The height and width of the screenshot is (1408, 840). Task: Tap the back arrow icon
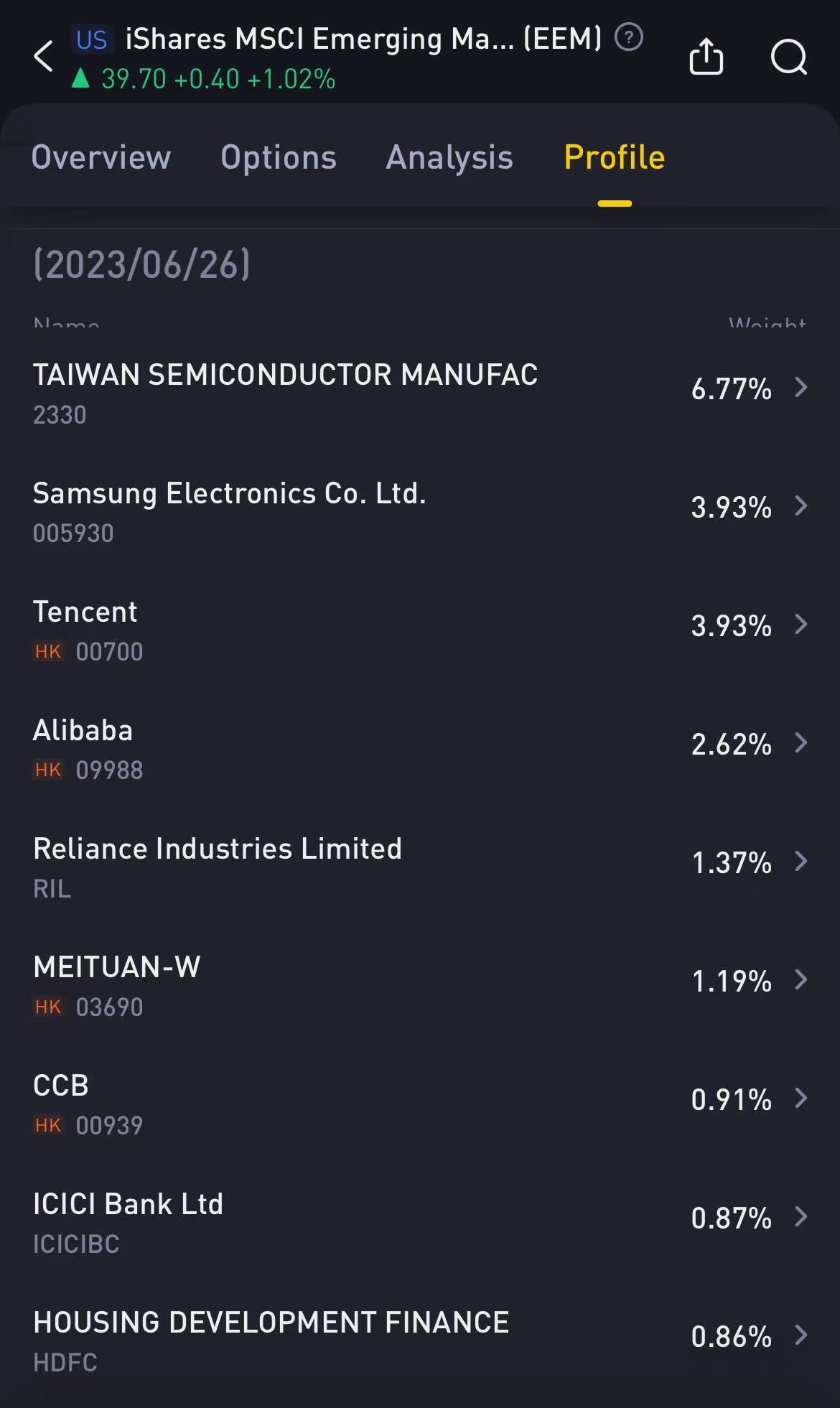coord(44,56)
